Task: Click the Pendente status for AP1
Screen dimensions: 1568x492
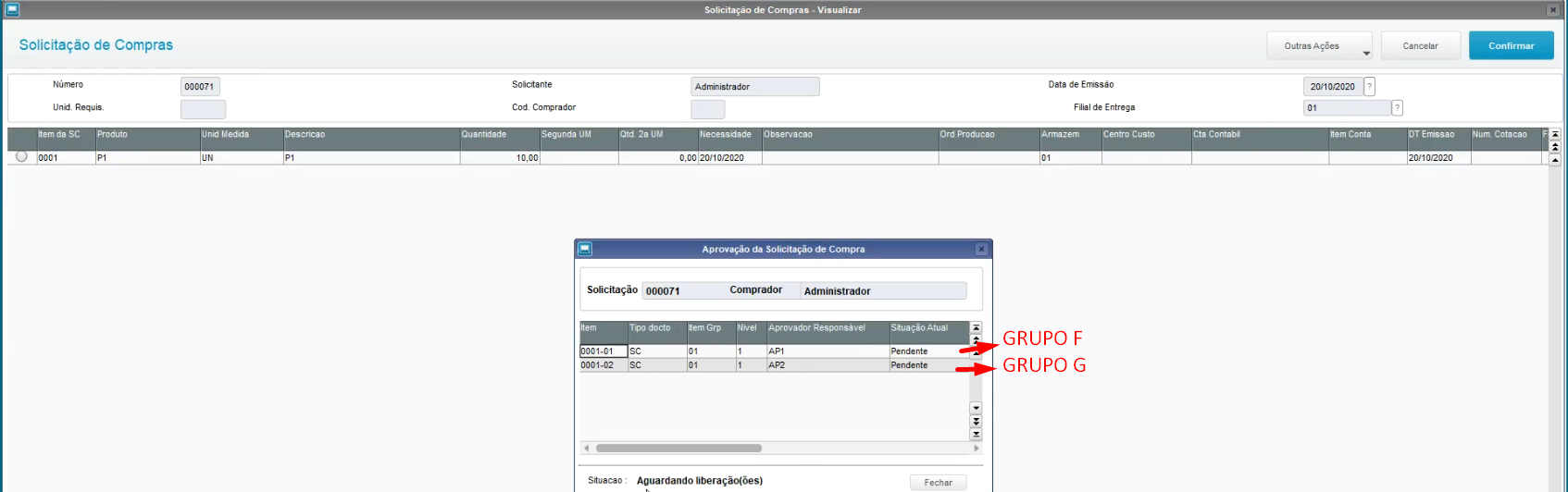Action: 928,351
